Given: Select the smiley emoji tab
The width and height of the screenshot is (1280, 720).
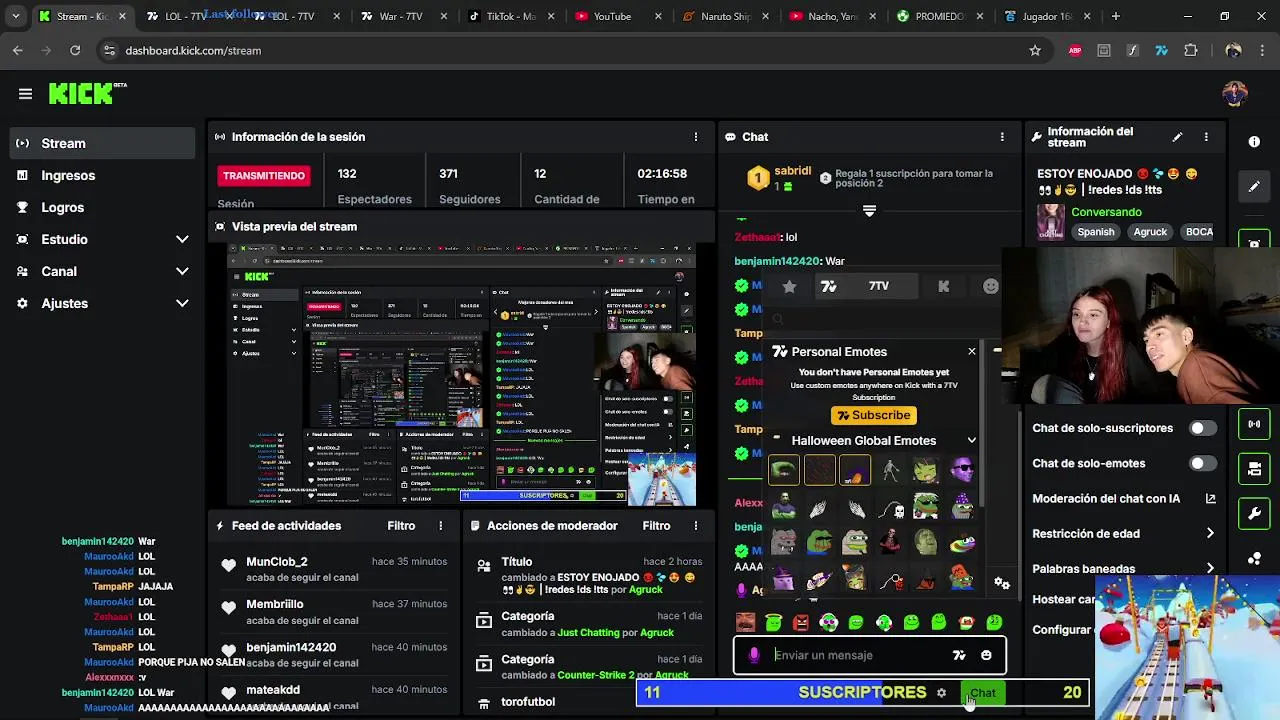Looking at the screenshot, I should point(990,287).
